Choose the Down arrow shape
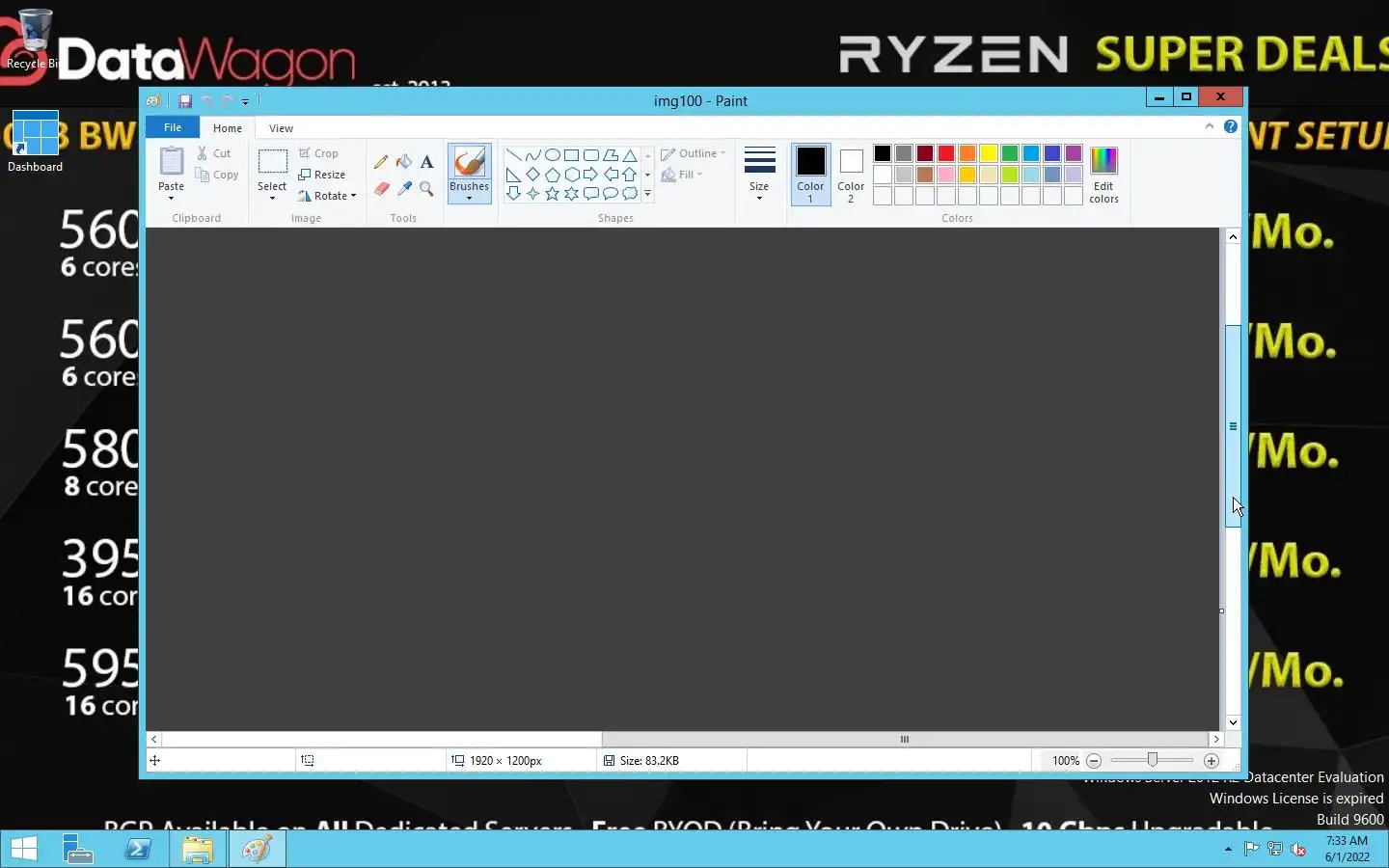This screenshot has height=868, width=1389. 513,194
